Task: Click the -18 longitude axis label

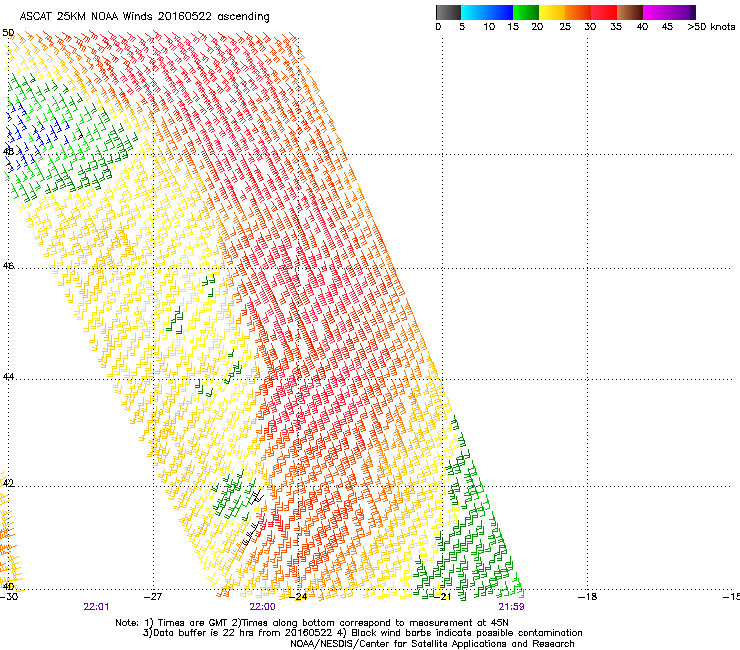Action: [587, 597]
